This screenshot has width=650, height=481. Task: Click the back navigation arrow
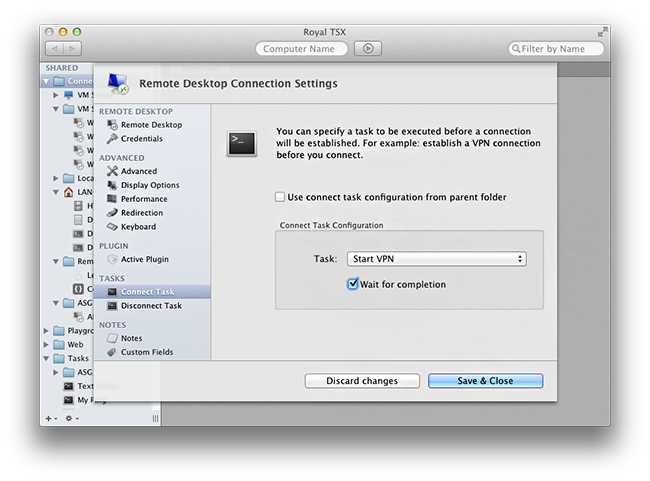coord(54,49)
